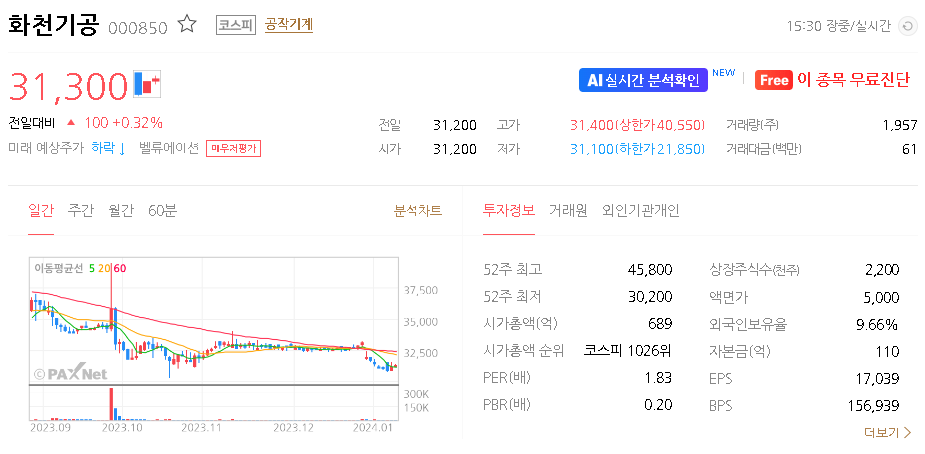Viewport: 925px width, 454px height.
Task: Click the 자본금 value 110
Action: 888,351
